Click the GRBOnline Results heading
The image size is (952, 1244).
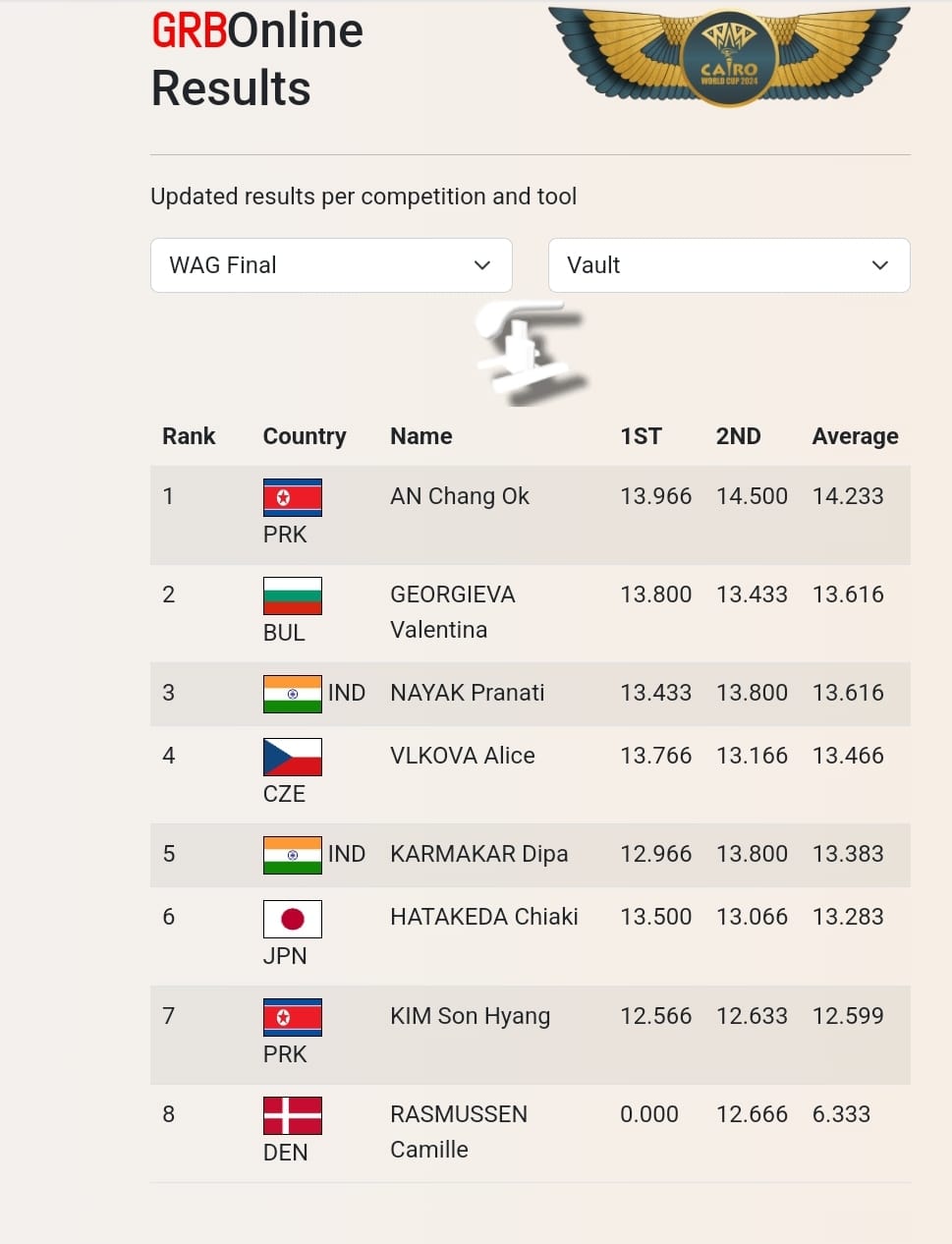click(x=257, y=59)
